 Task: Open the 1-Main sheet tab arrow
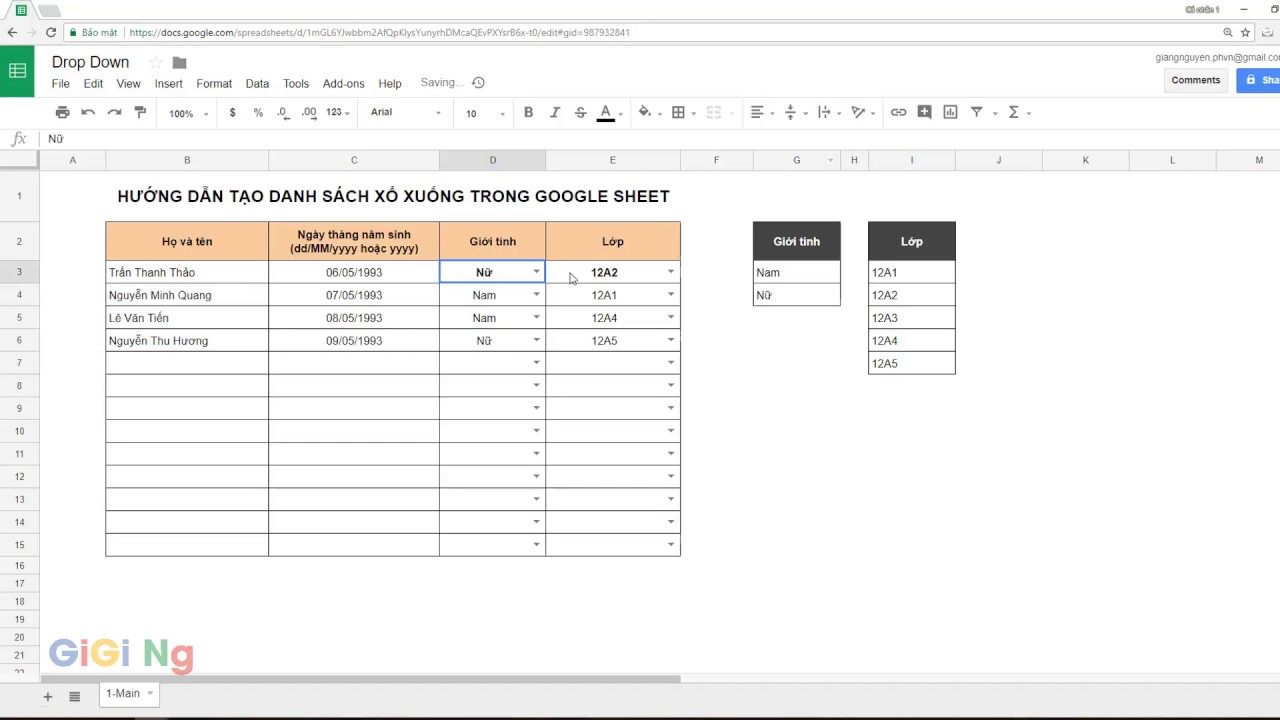(x=150, y=693)
